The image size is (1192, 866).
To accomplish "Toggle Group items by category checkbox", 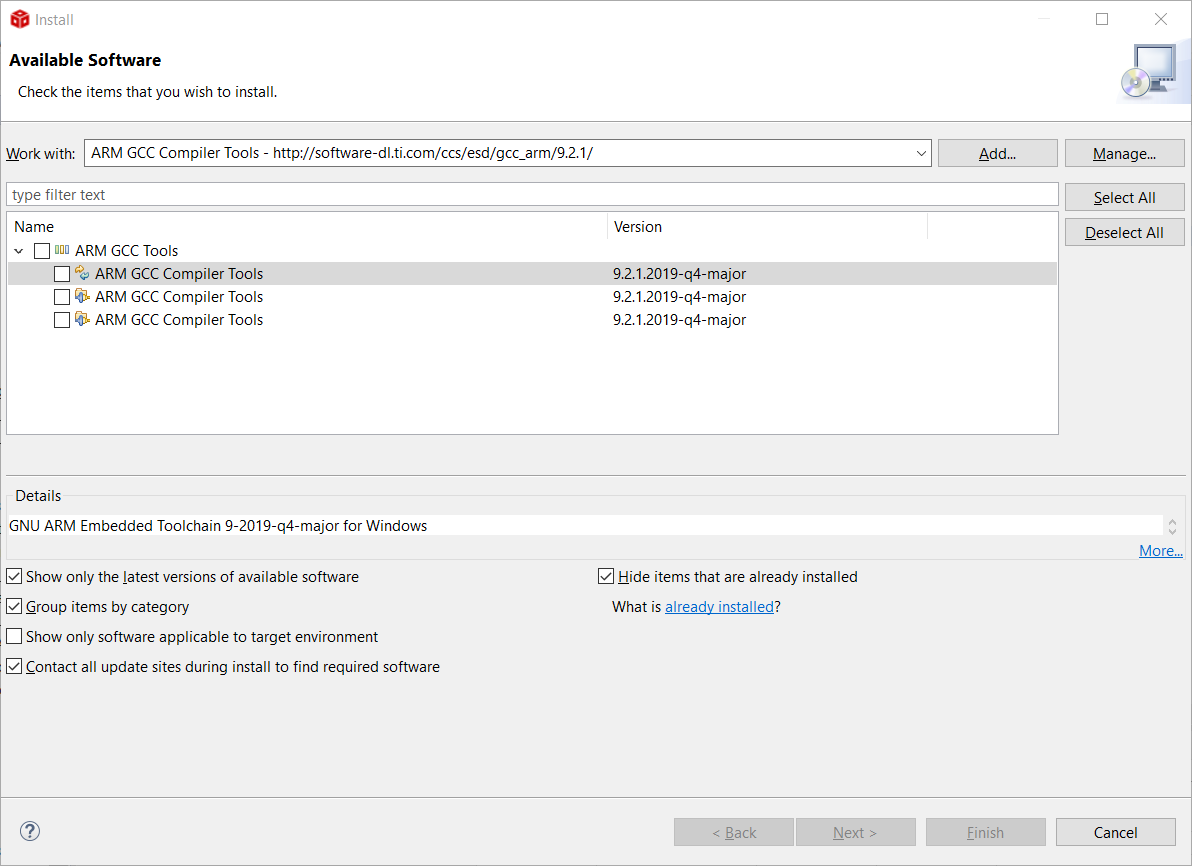I will (14, 606).
